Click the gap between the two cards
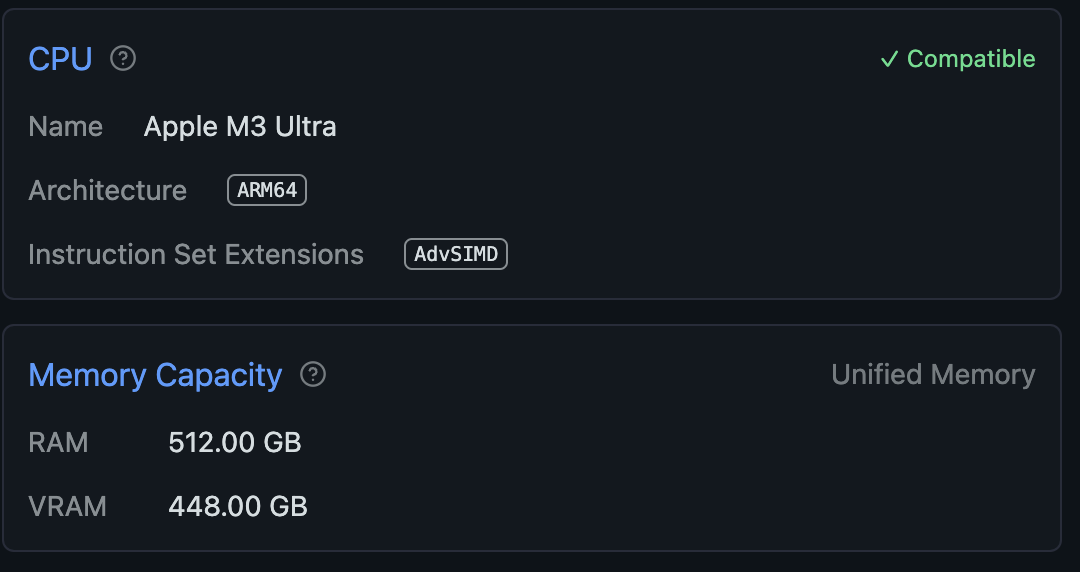Image resolution: width=1080 pixels, height=572 pixels. [x=532, y=312]
